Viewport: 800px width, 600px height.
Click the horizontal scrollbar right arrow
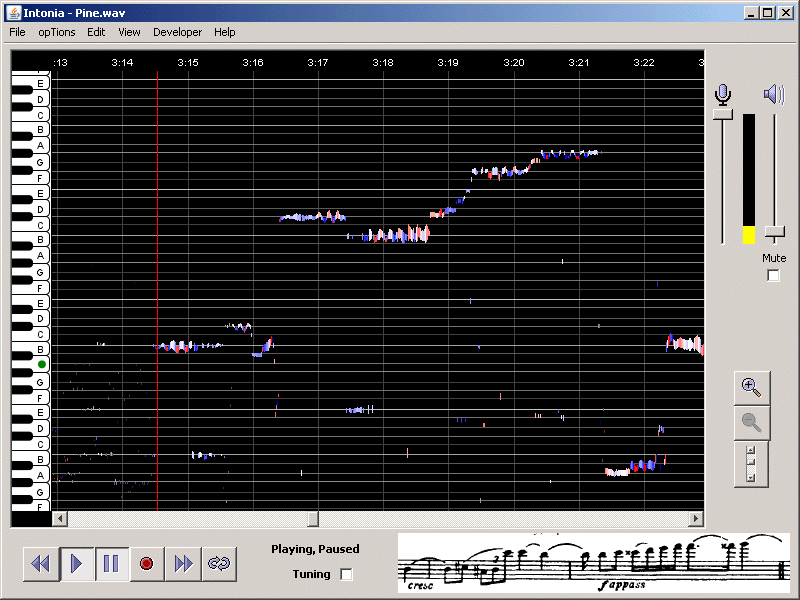[x=696, y=519]
